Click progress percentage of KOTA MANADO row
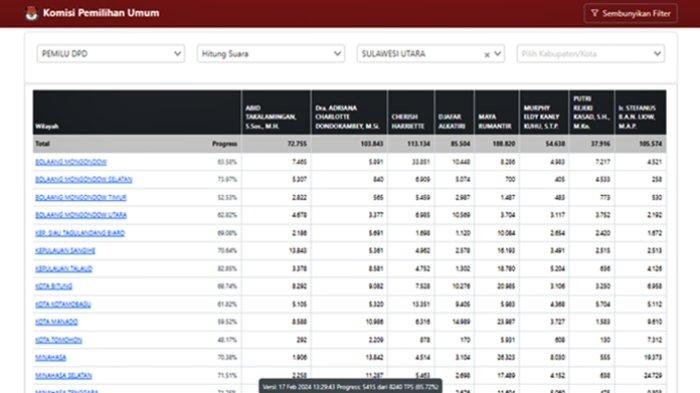The width and height of the screenshot is (700, 393). (227, 322)
